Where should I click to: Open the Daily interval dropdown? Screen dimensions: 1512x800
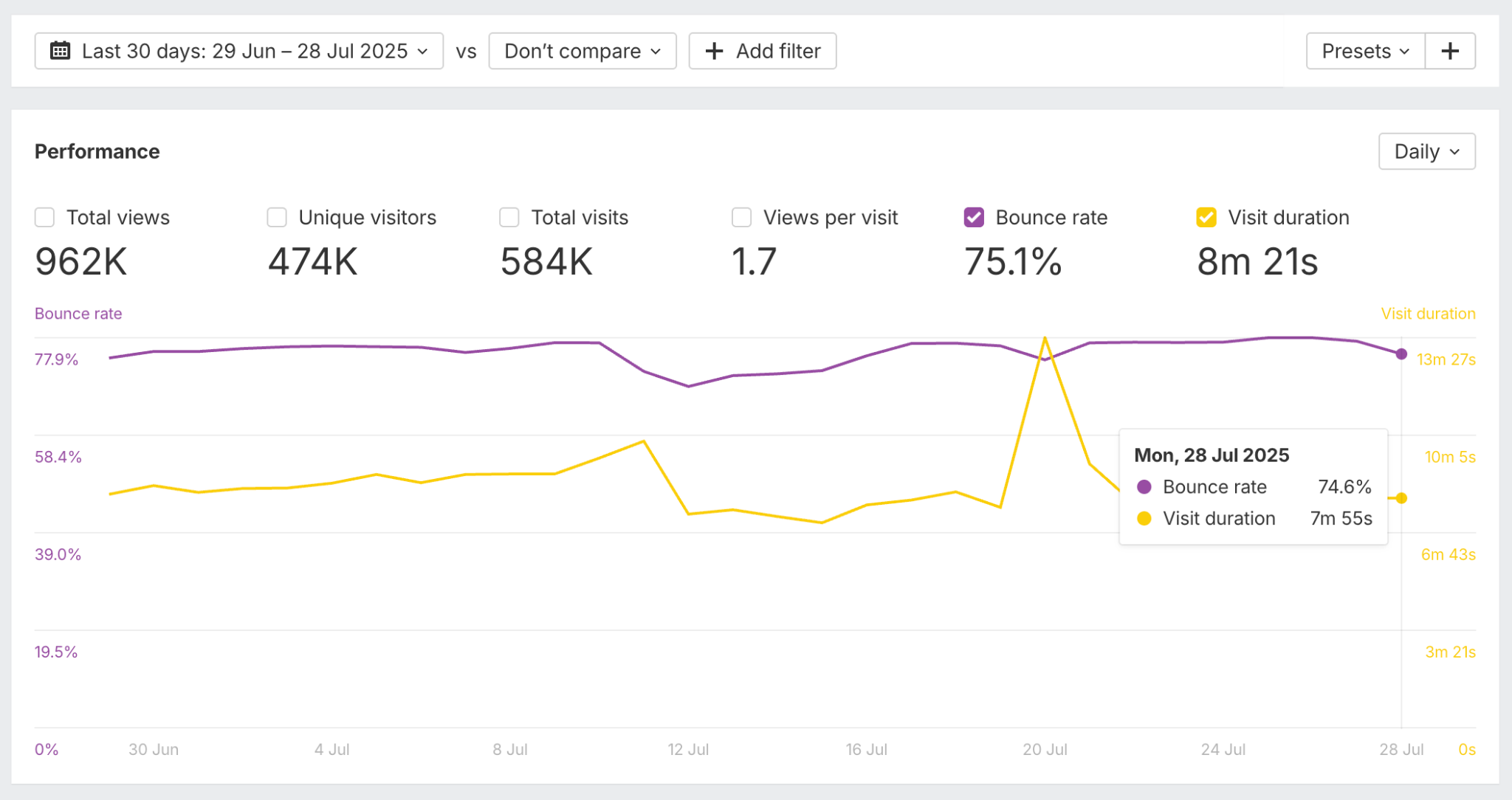coord(1426,151)
